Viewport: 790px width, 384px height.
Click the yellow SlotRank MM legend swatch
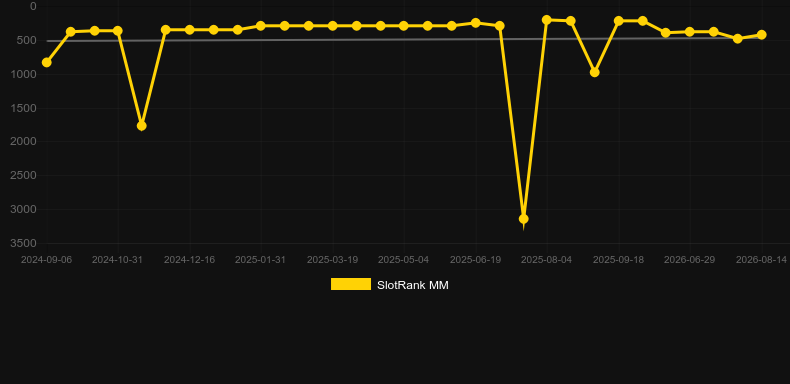click(x=351, y=284)
